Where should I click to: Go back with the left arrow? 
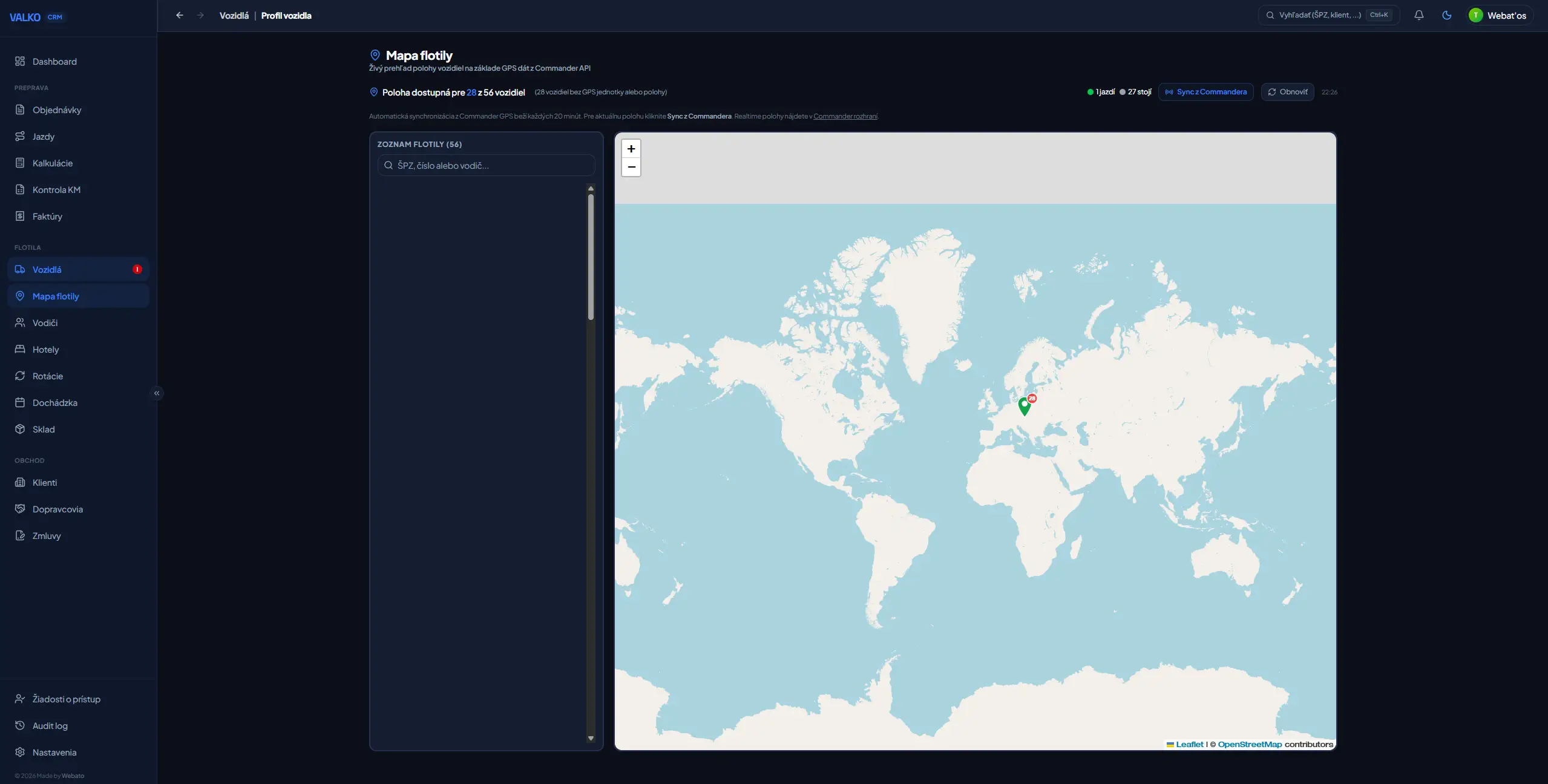click(x=180, y=16)
